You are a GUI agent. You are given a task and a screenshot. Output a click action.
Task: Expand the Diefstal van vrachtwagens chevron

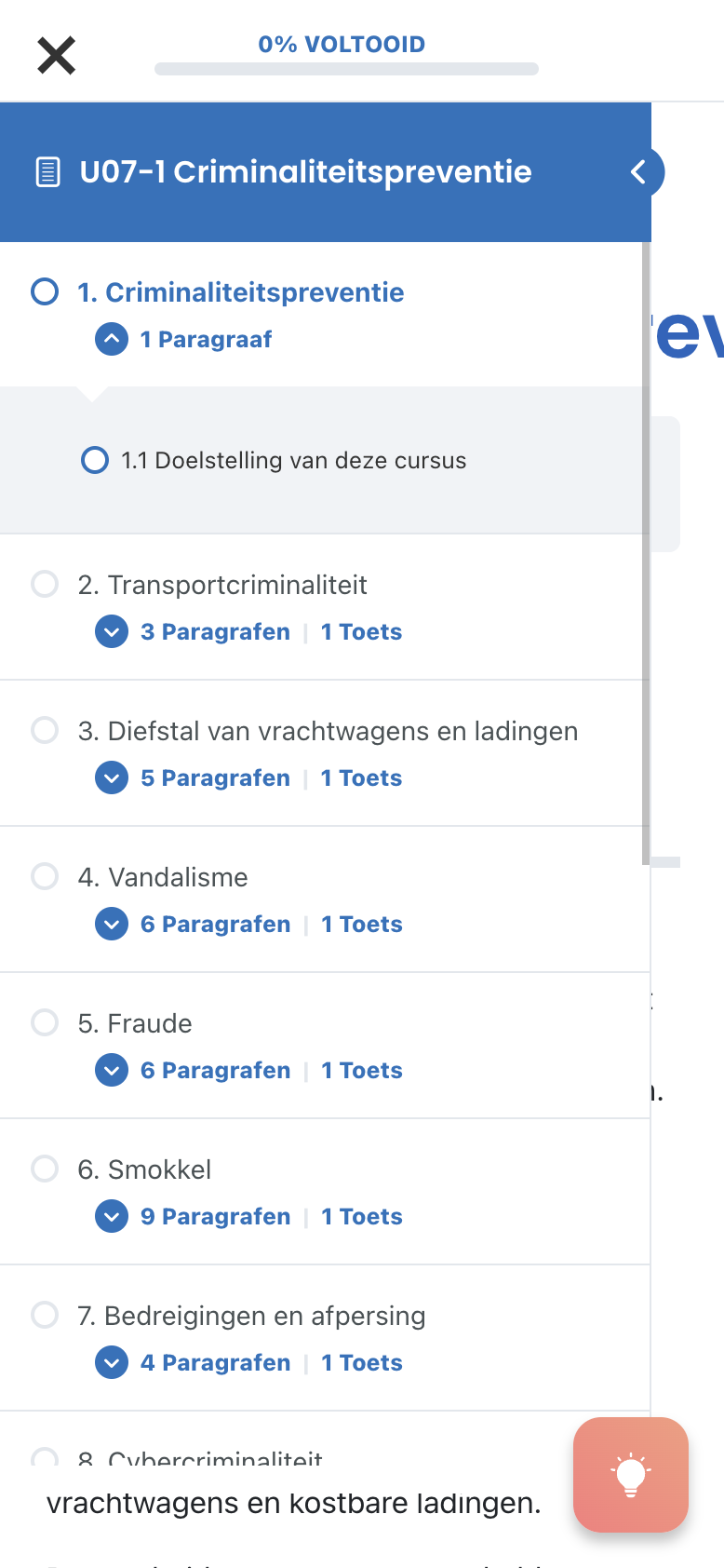(112, 777)
